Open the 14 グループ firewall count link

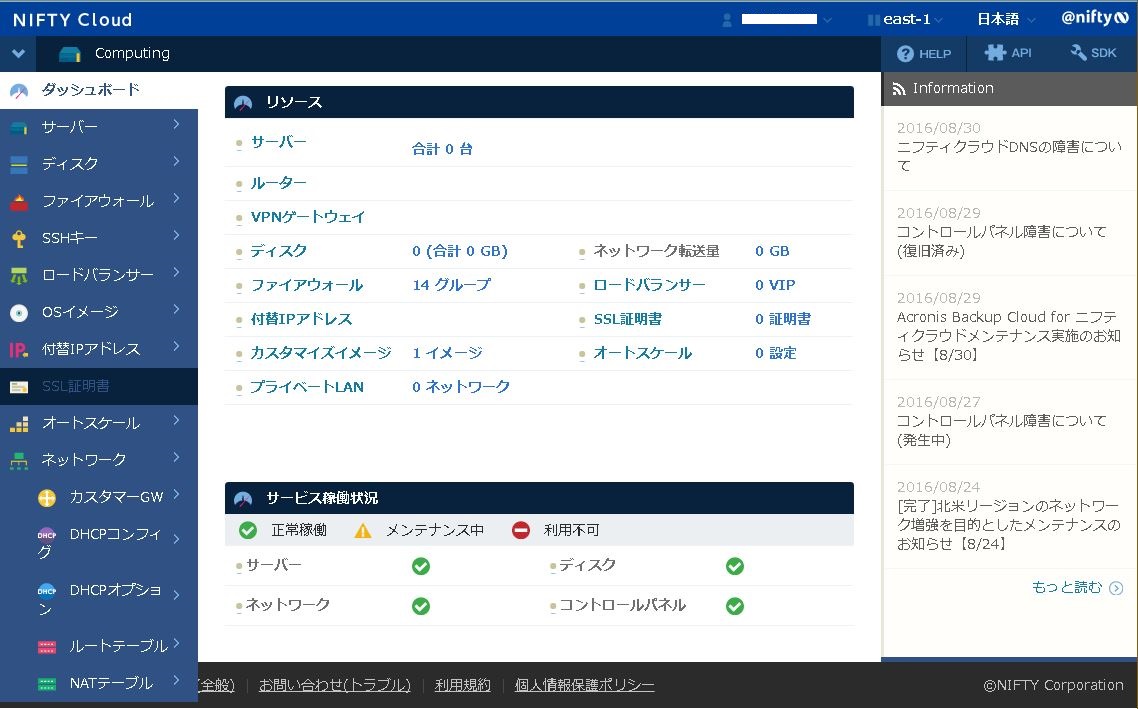(x=451, y=286)
